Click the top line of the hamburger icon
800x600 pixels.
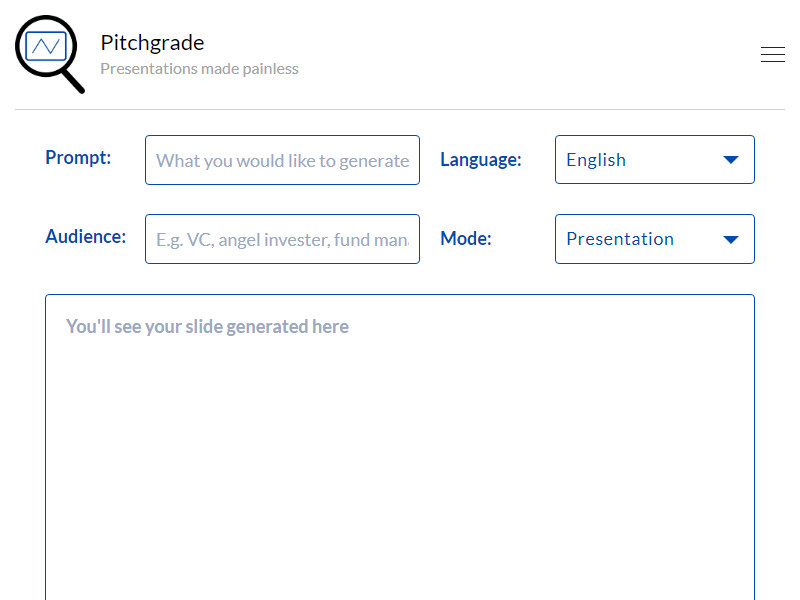pyautogui.click(x=772, y=48)
